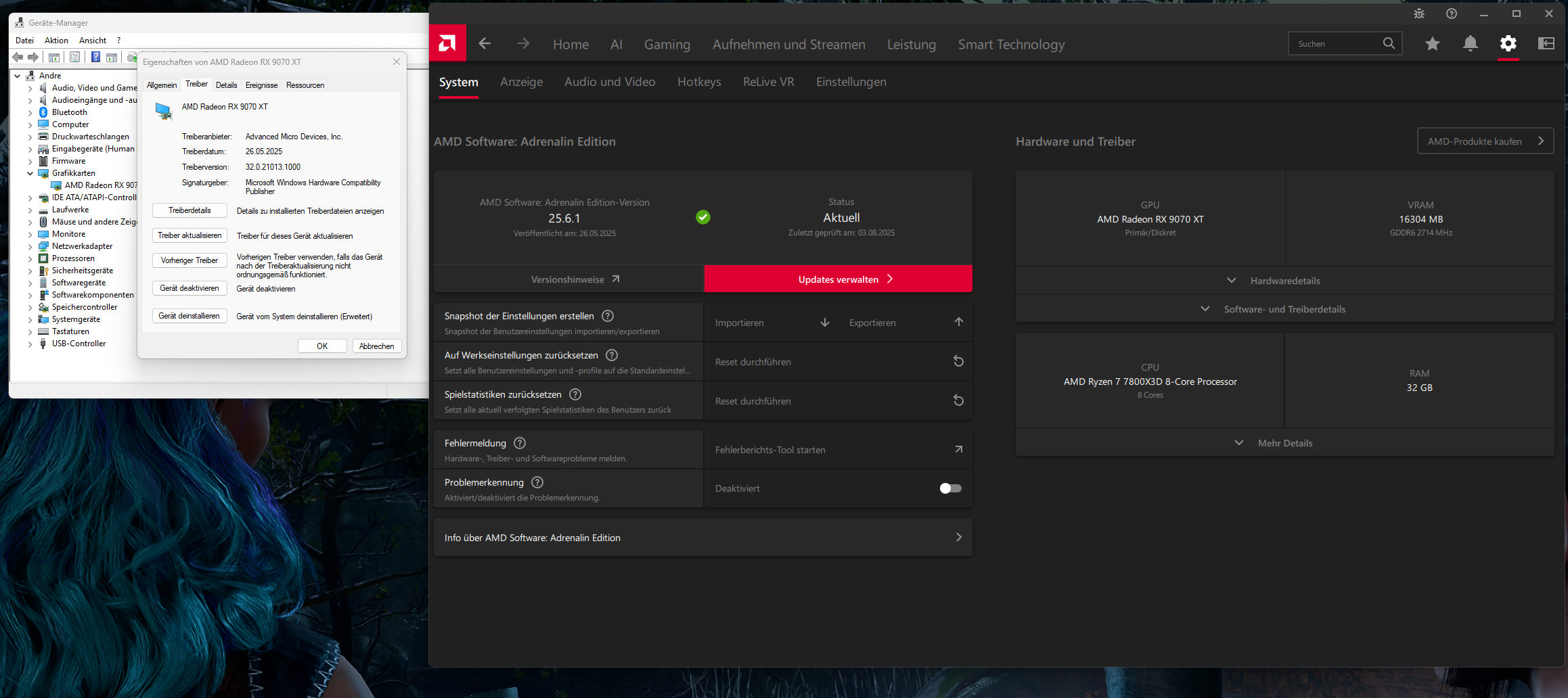The width and height of the screenshot is (1568, 698).
Task: Click Back arrow in Geräte-Manager toolbar
Action: (x=18, y=57)
